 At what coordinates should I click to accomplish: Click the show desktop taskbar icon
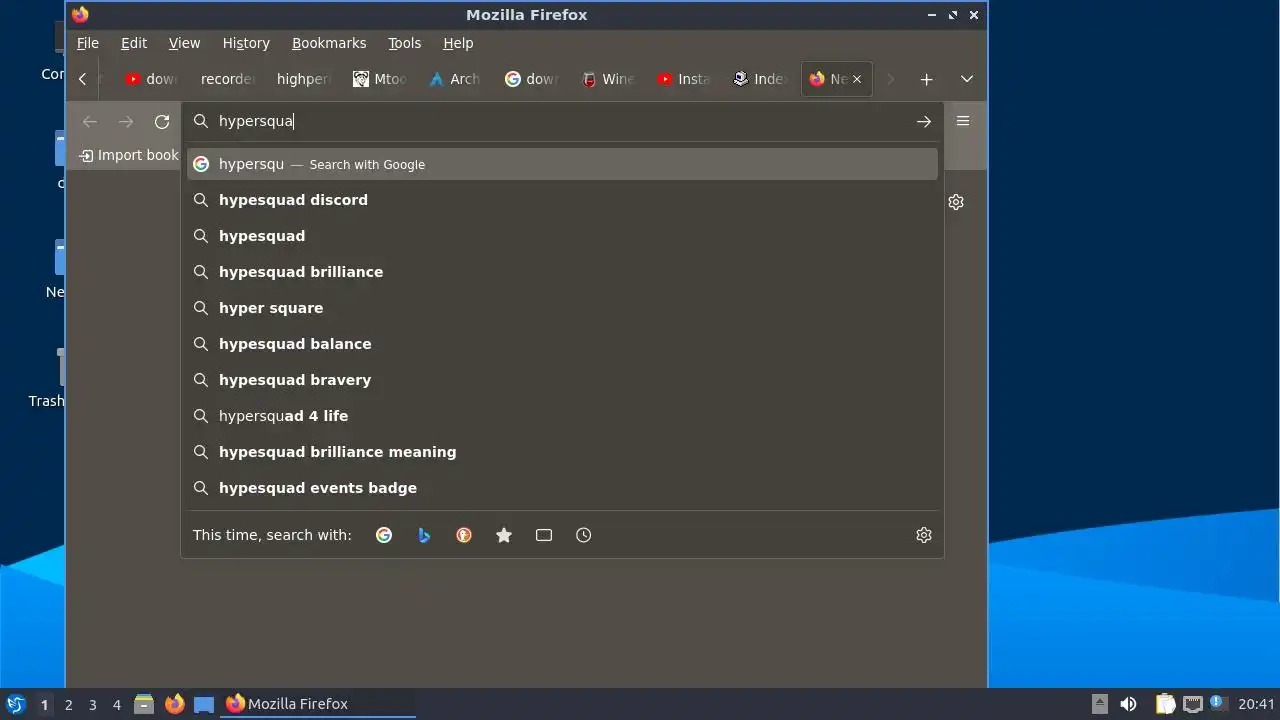tap(204, 704)
